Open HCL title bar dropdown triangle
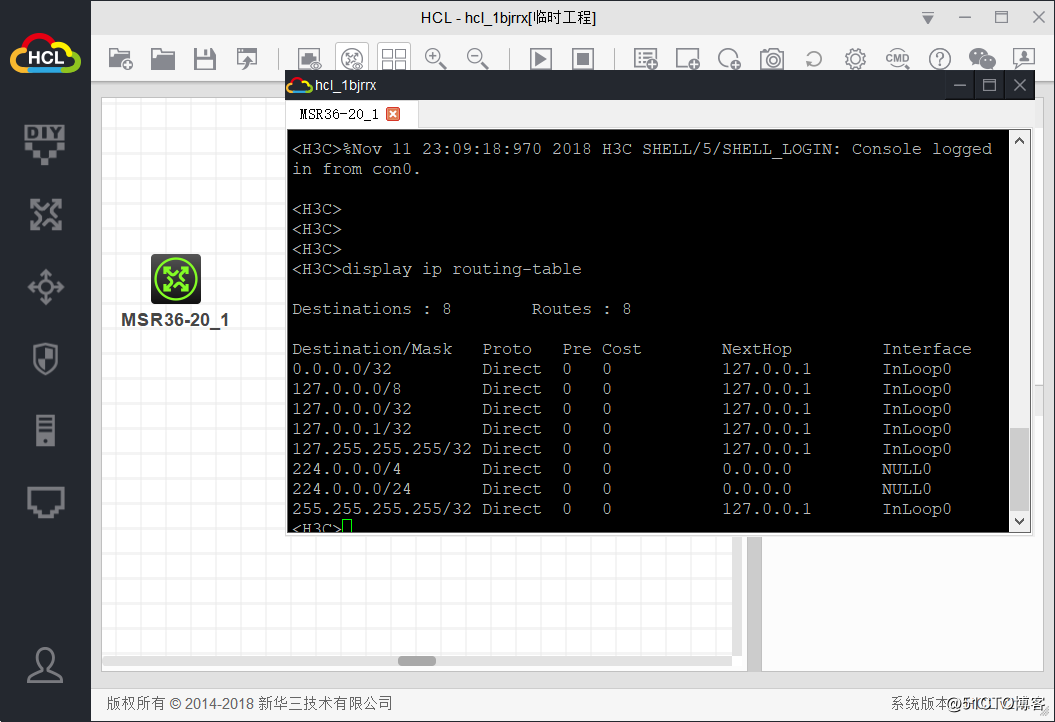 click(928, 18)
